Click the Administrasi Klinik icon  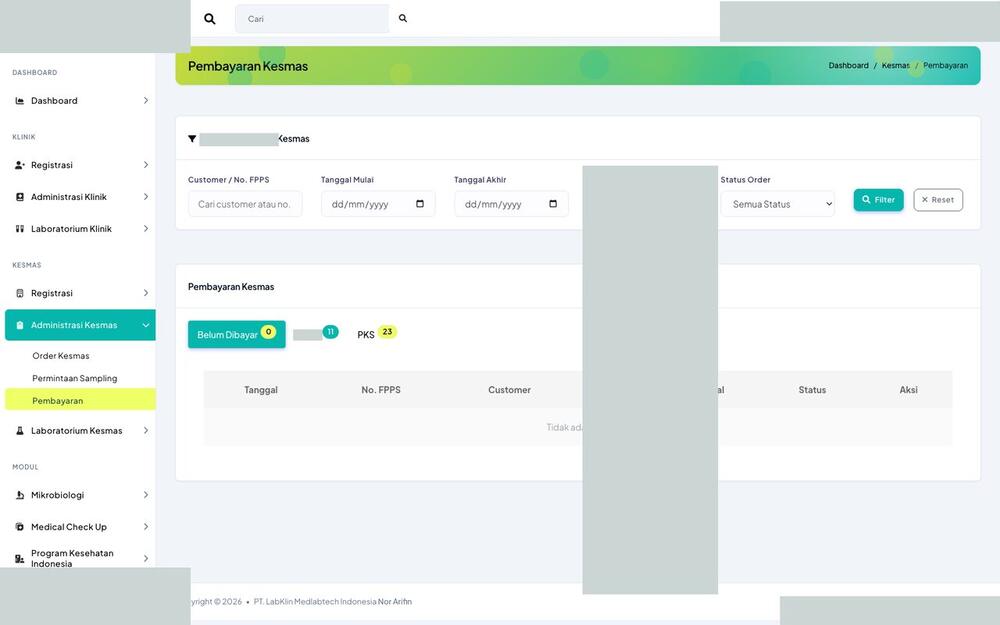coord(20,197)
